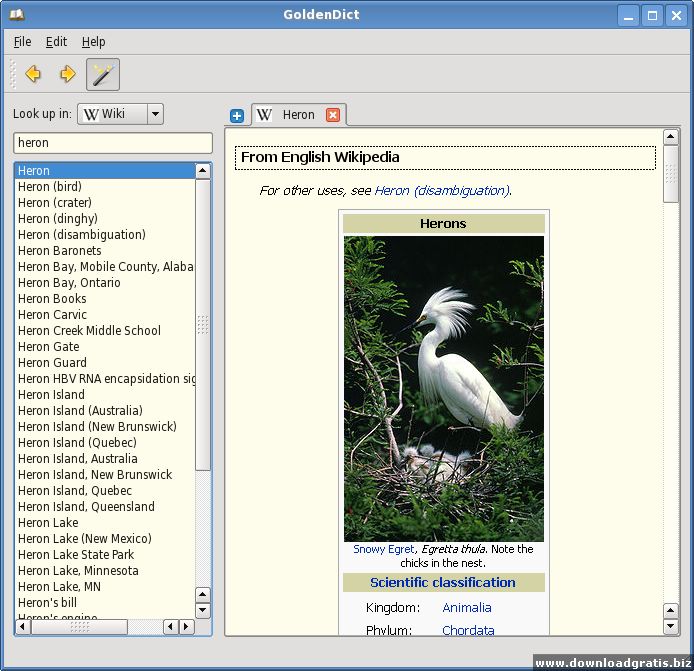The height and width of the screenshot is (671, 694).
Task: Select Heron Gate entry
Action: coord(105,347)
